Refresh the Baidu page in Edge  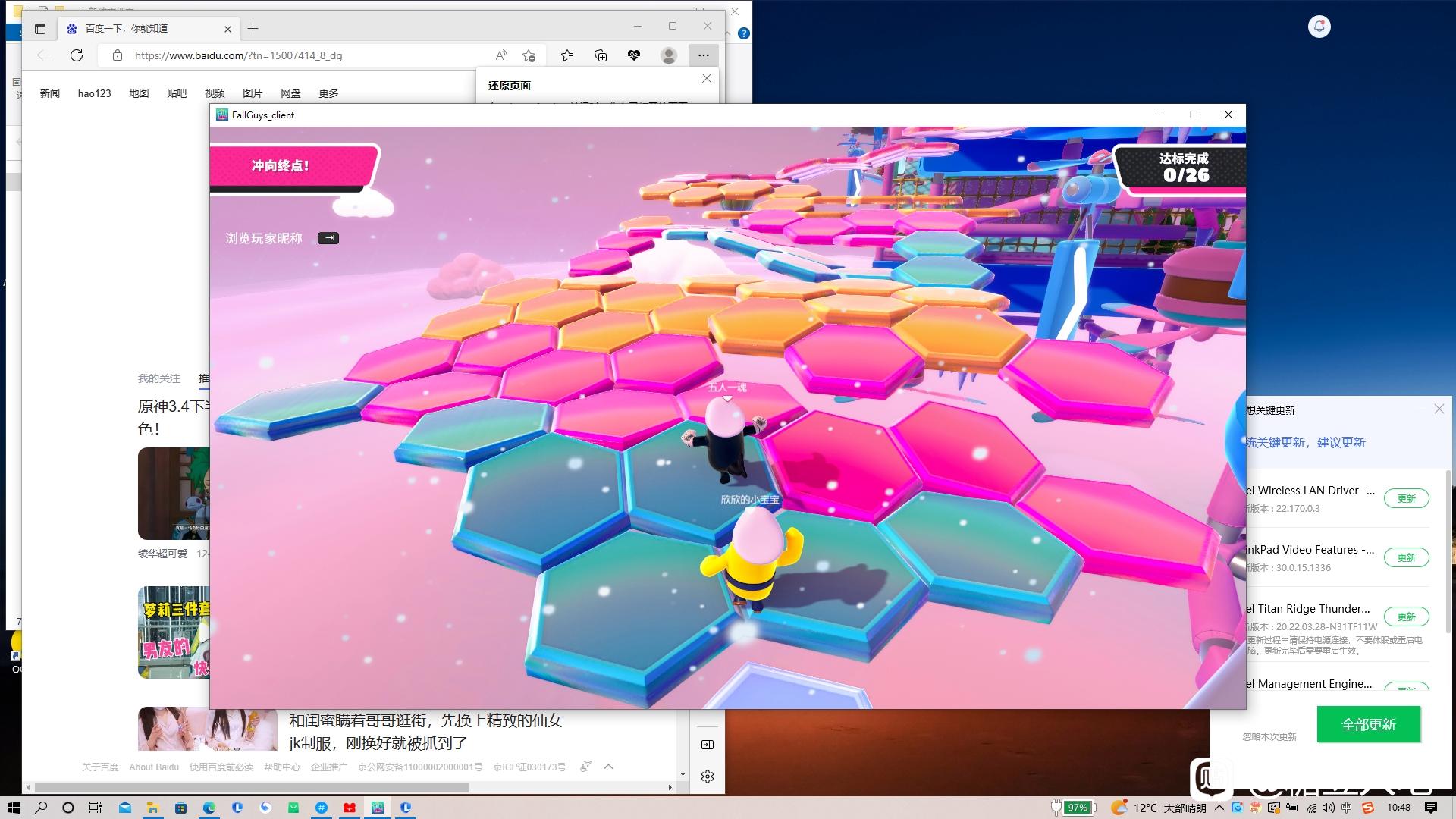pos(77,55)
